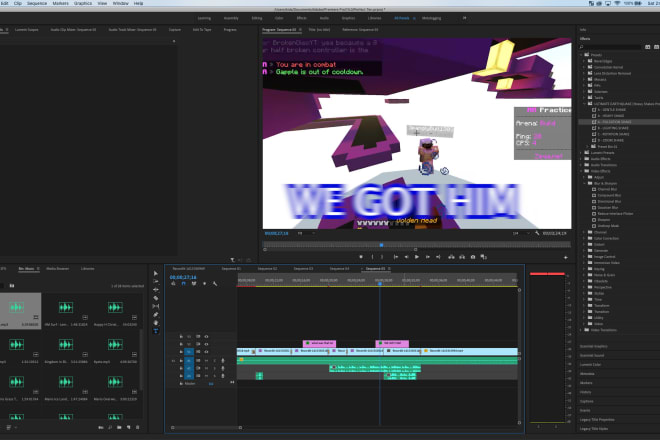Open Program Monitor settings wrench
The width and height of the screenshot is (660, 440).
(x=538, y=233)
